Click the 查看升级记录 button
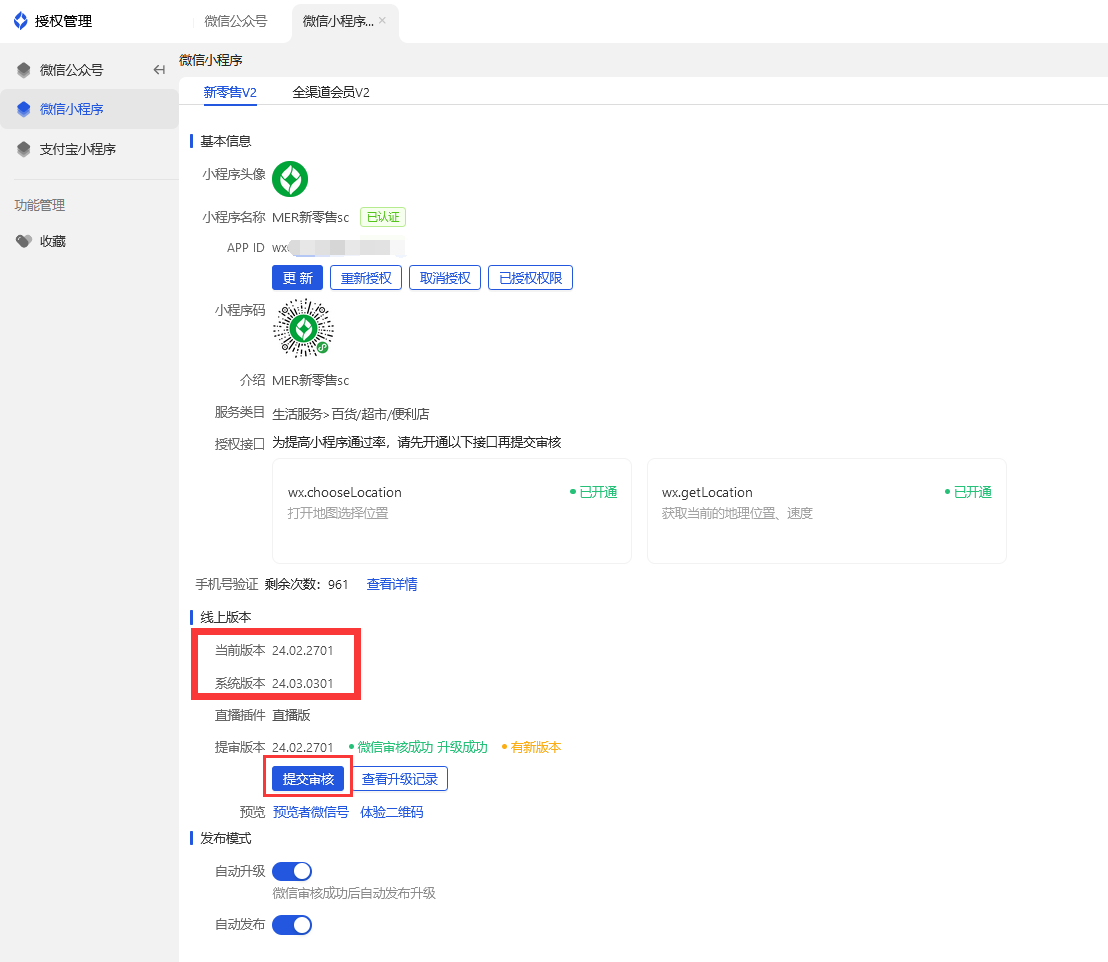1108x962 pixels. click(400, 779)
